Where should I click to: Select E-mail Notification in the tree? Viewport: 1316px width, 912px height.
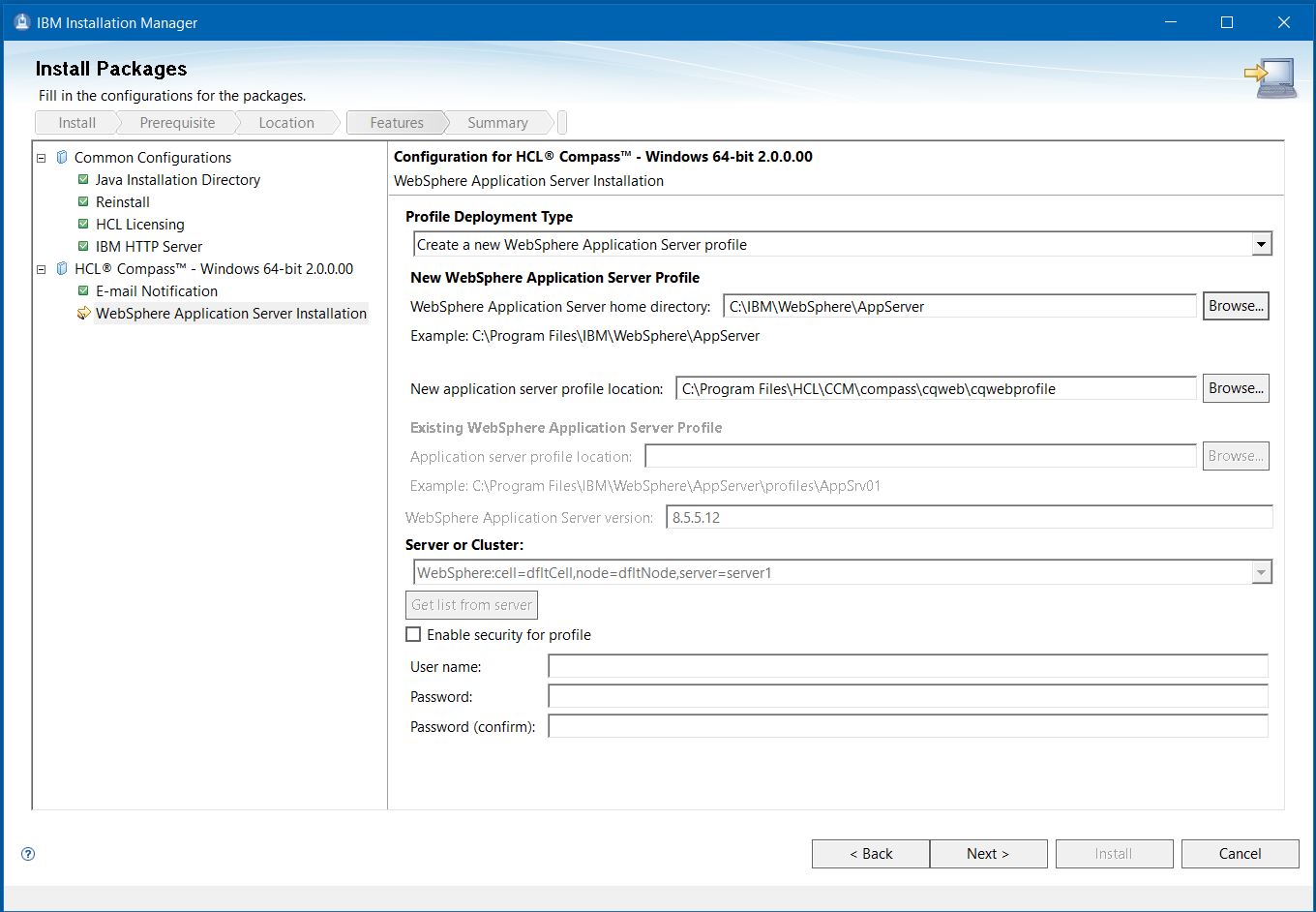(156, 290)
